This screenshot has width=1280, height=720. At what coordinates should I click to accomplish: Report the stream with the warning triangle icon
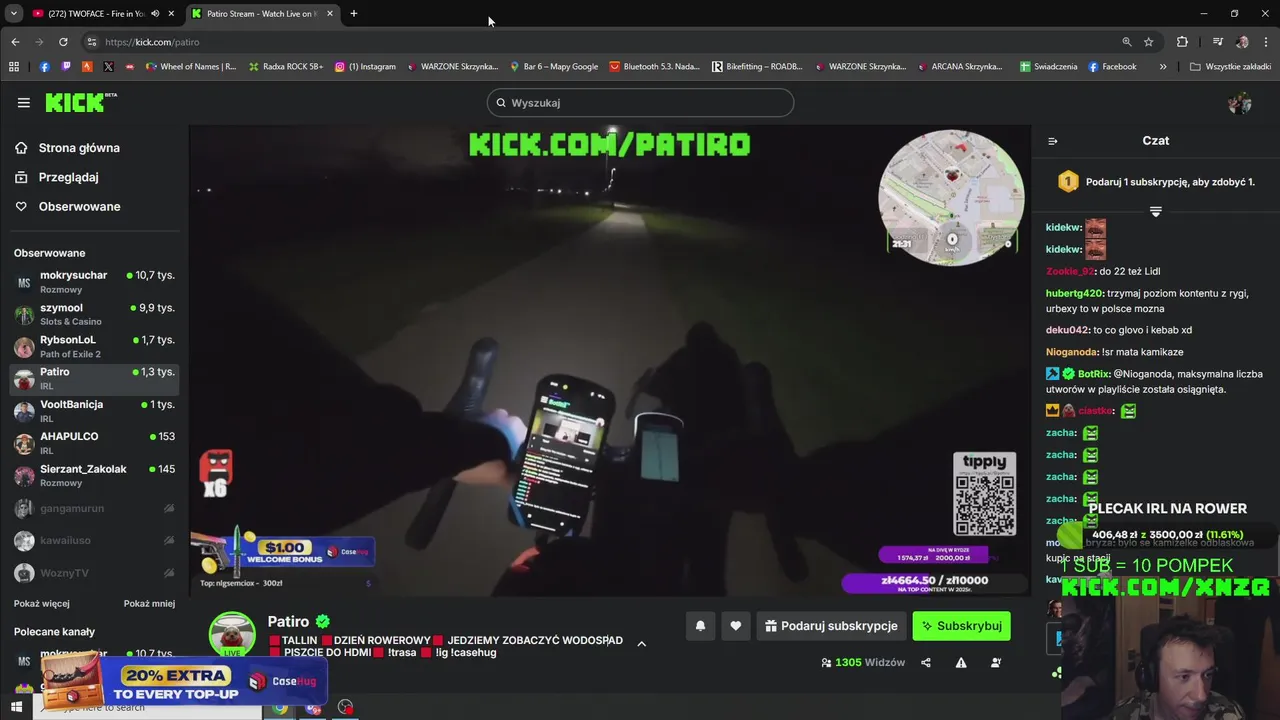(x=961, y=662)
